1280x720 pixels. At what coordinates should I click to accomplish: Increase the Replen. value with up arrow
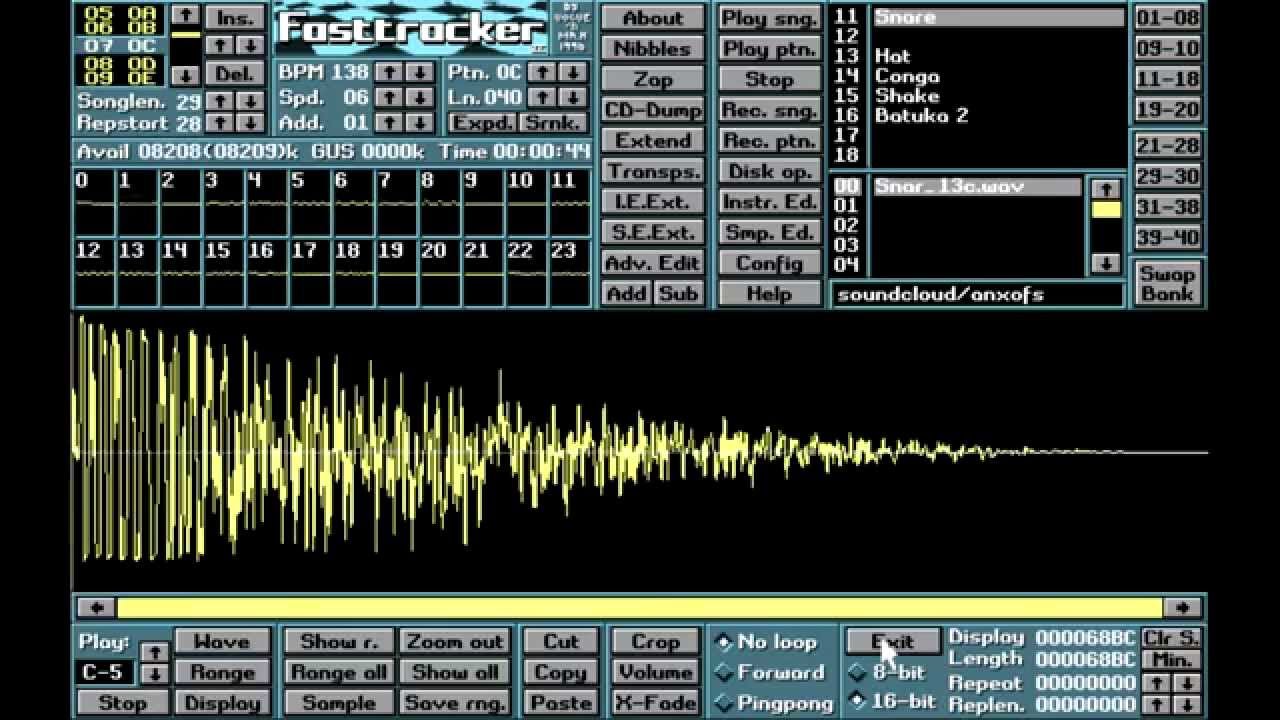tap(1156, 705)
